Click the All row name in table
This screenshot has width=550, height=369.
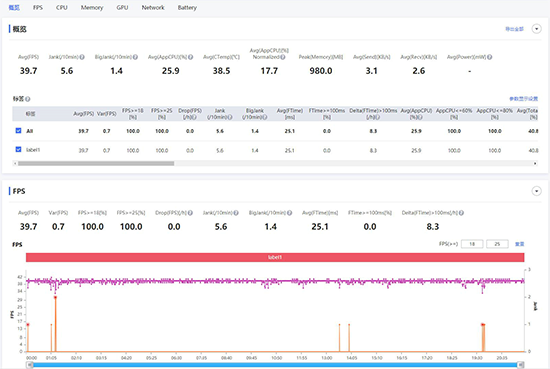30,131
